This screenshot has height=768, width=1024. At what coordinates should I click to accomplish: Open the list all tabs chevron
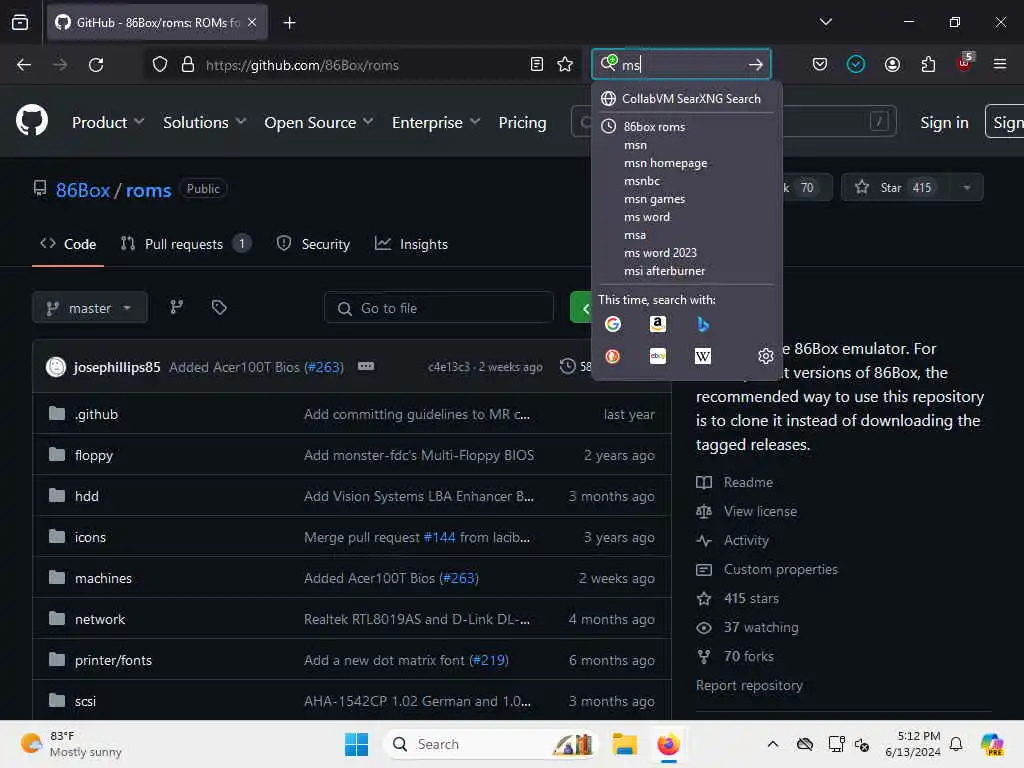[825, 22]
